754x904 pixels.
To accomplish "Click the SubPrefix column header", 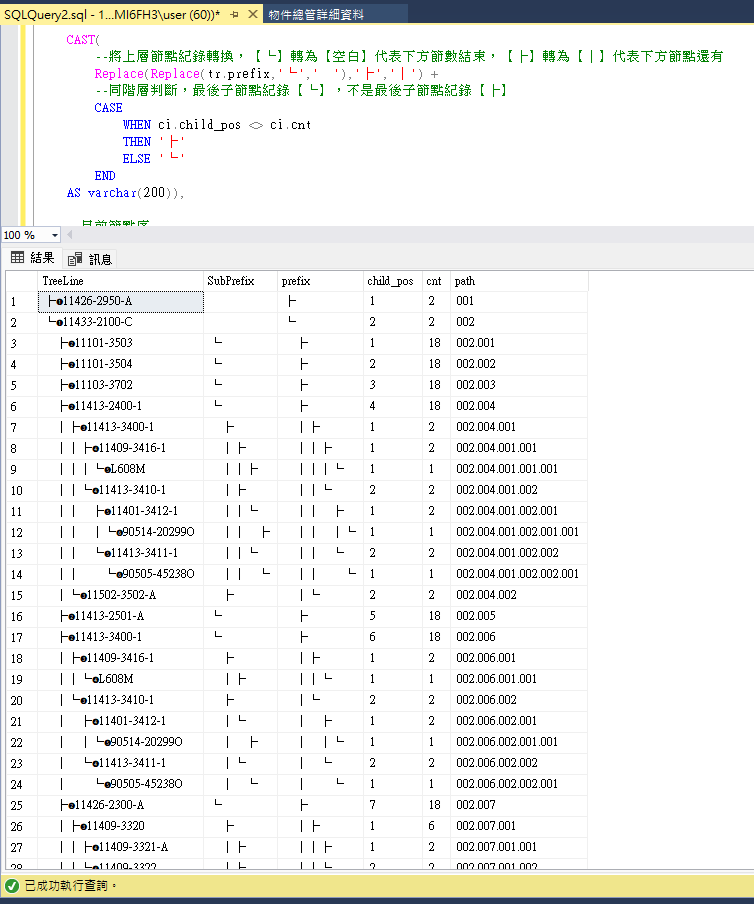I will [x=240, y=281].
